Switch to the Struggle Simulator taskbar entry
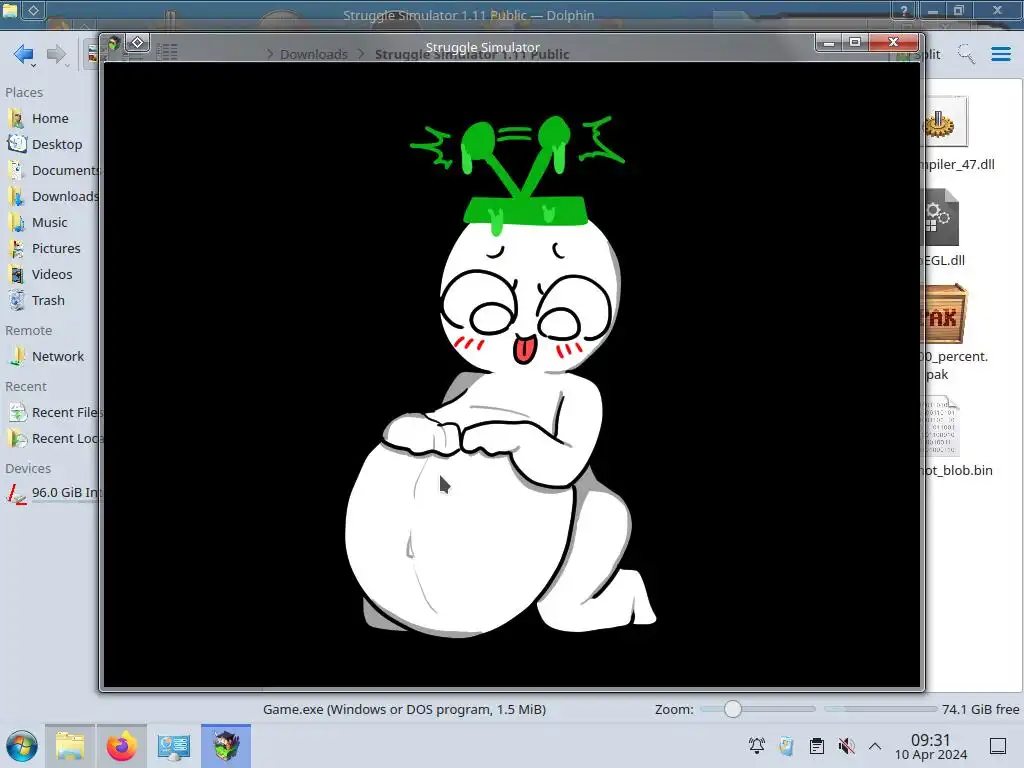 point(226,746)
